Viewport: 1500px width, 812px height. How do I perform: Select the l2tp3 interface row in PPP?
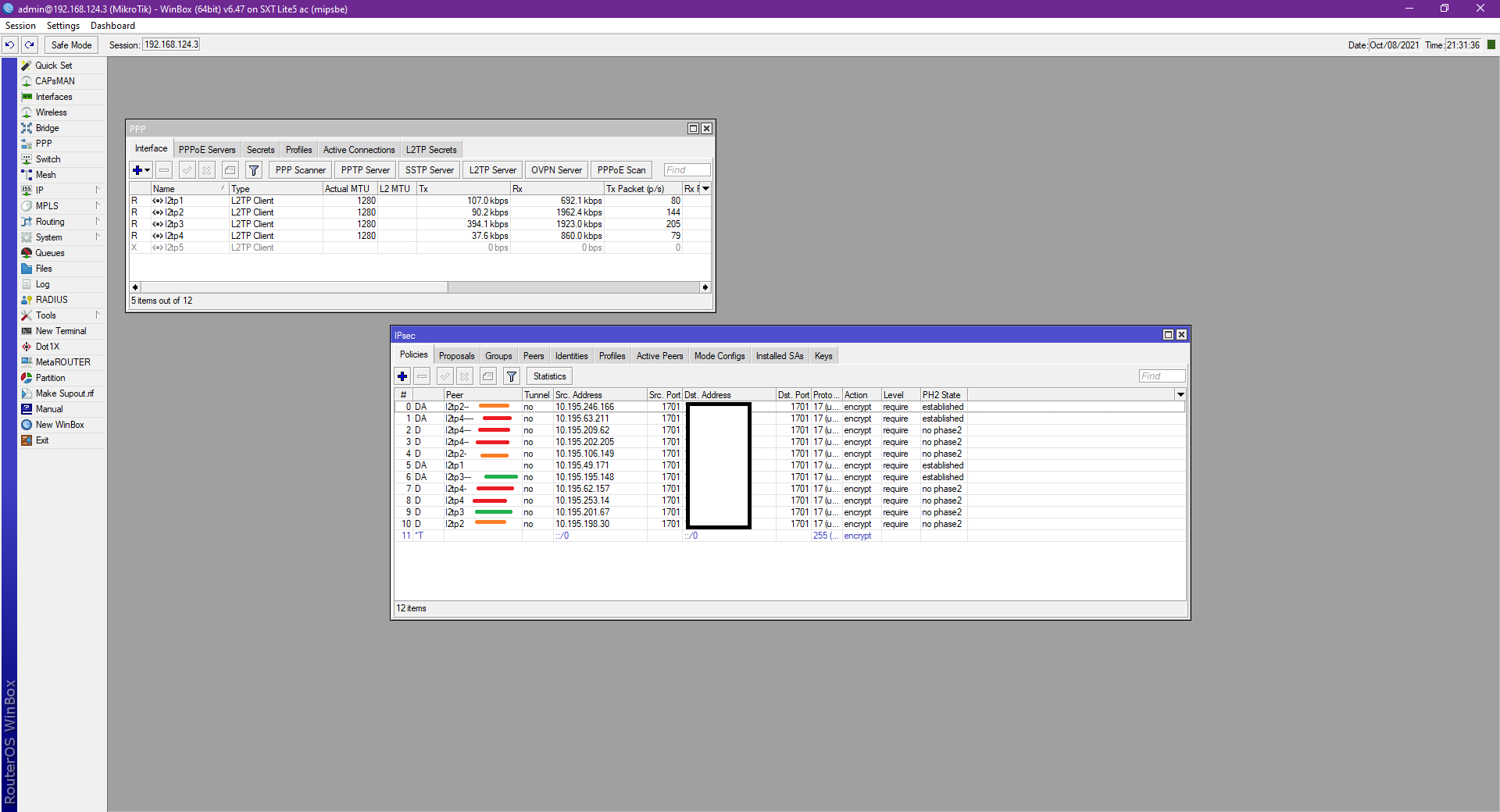pyautogui.click(x=420, y=224)
